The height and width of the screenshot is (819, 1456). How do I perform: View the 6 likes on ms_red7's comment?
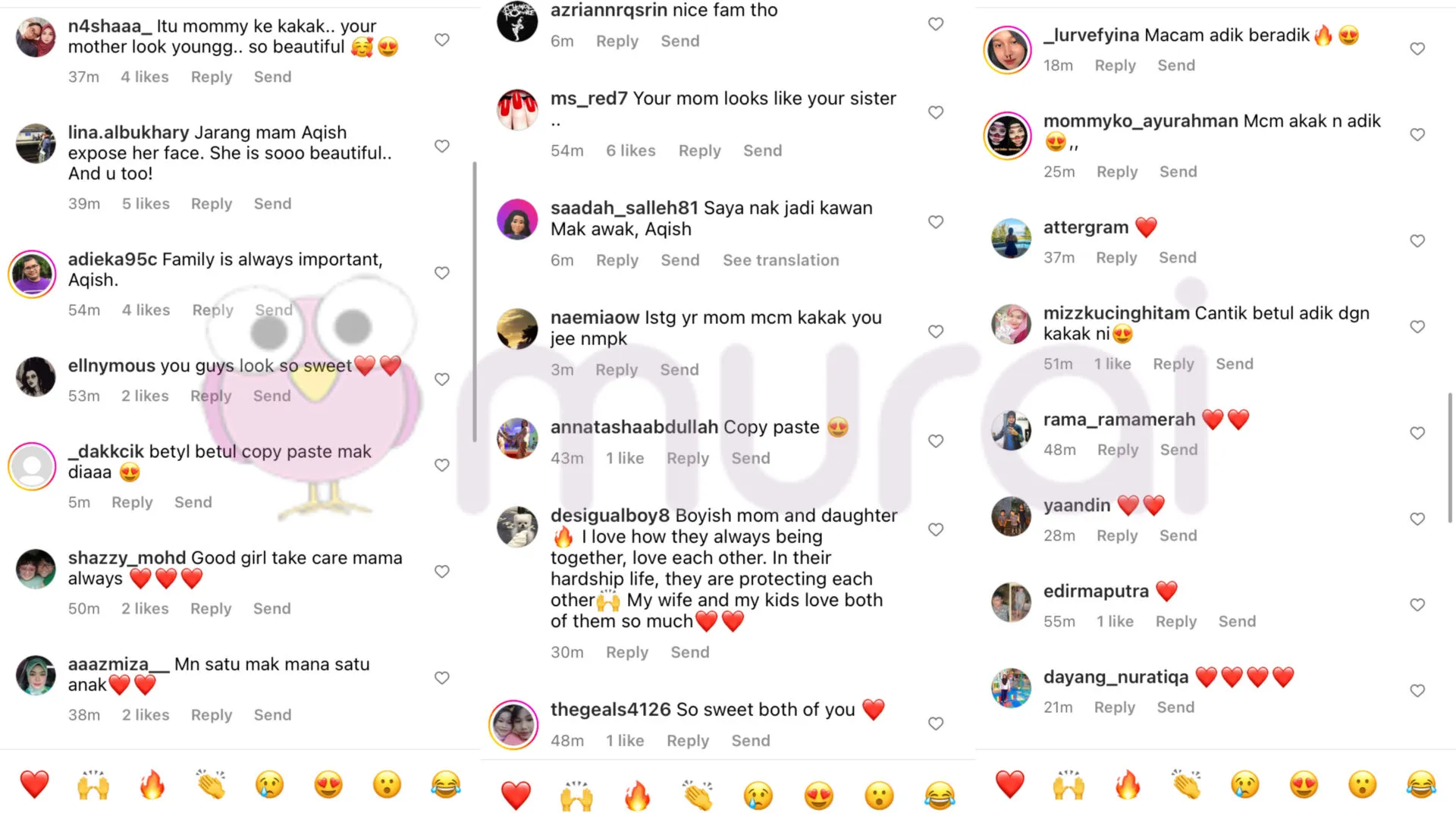[x=630, y=150]
